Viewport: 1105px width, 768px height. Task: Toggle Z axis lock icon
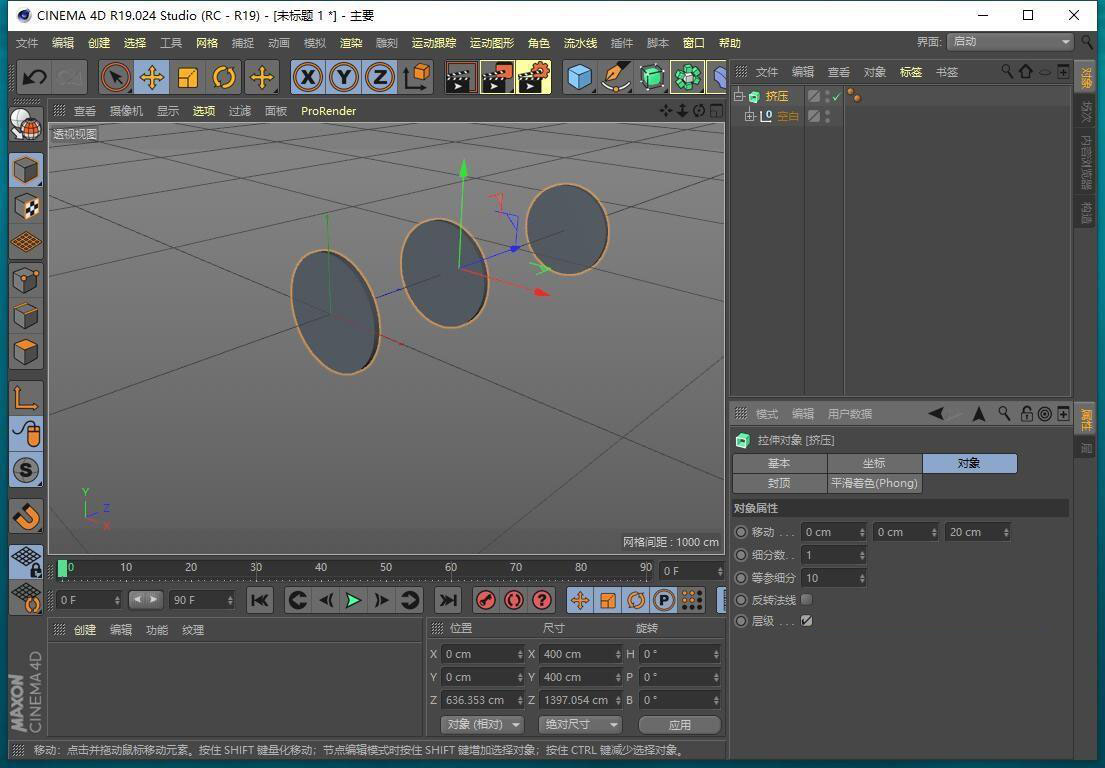click(380, 77)
